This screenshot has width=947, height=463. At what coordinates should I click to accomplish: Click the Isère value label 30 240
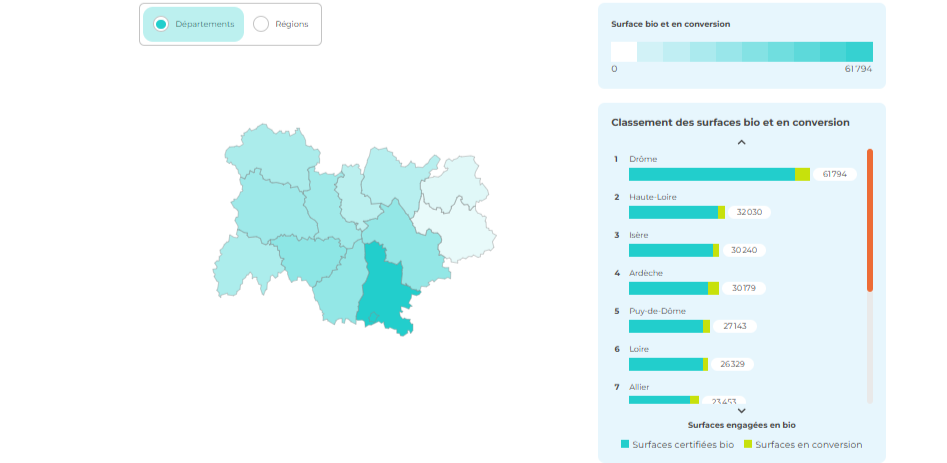[x=744, y=251]
